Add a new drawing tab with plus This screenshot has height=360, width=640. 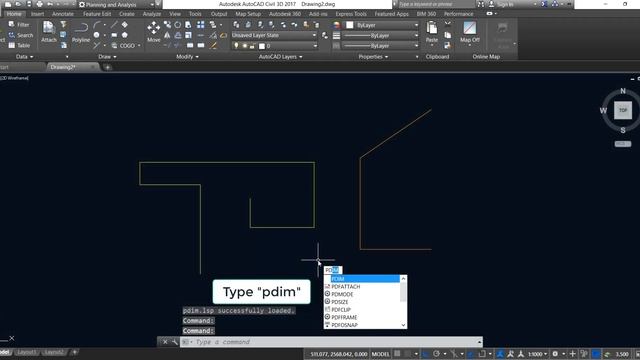point(107,67)
